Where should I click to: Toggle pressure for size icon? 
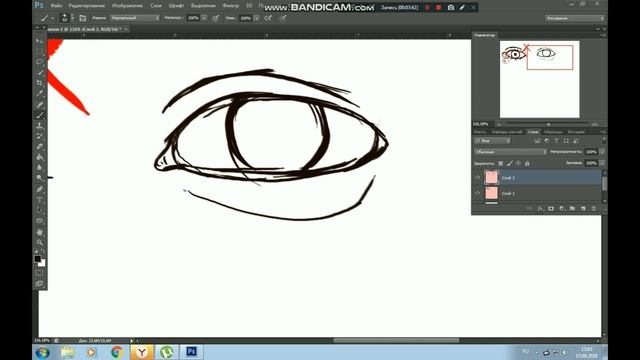[283, 18]
